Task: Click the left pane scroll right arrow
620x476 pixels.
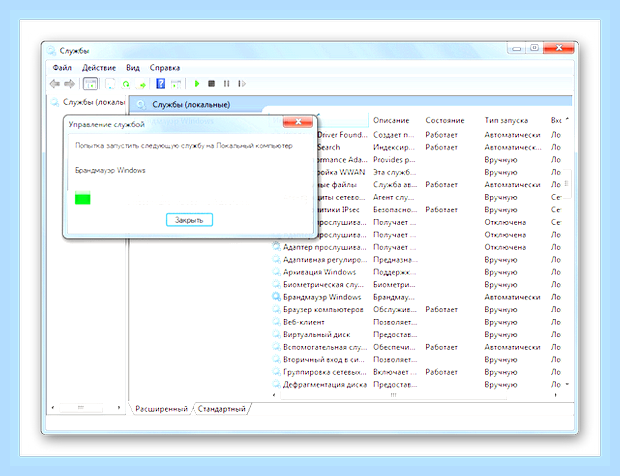Action: 119,407
